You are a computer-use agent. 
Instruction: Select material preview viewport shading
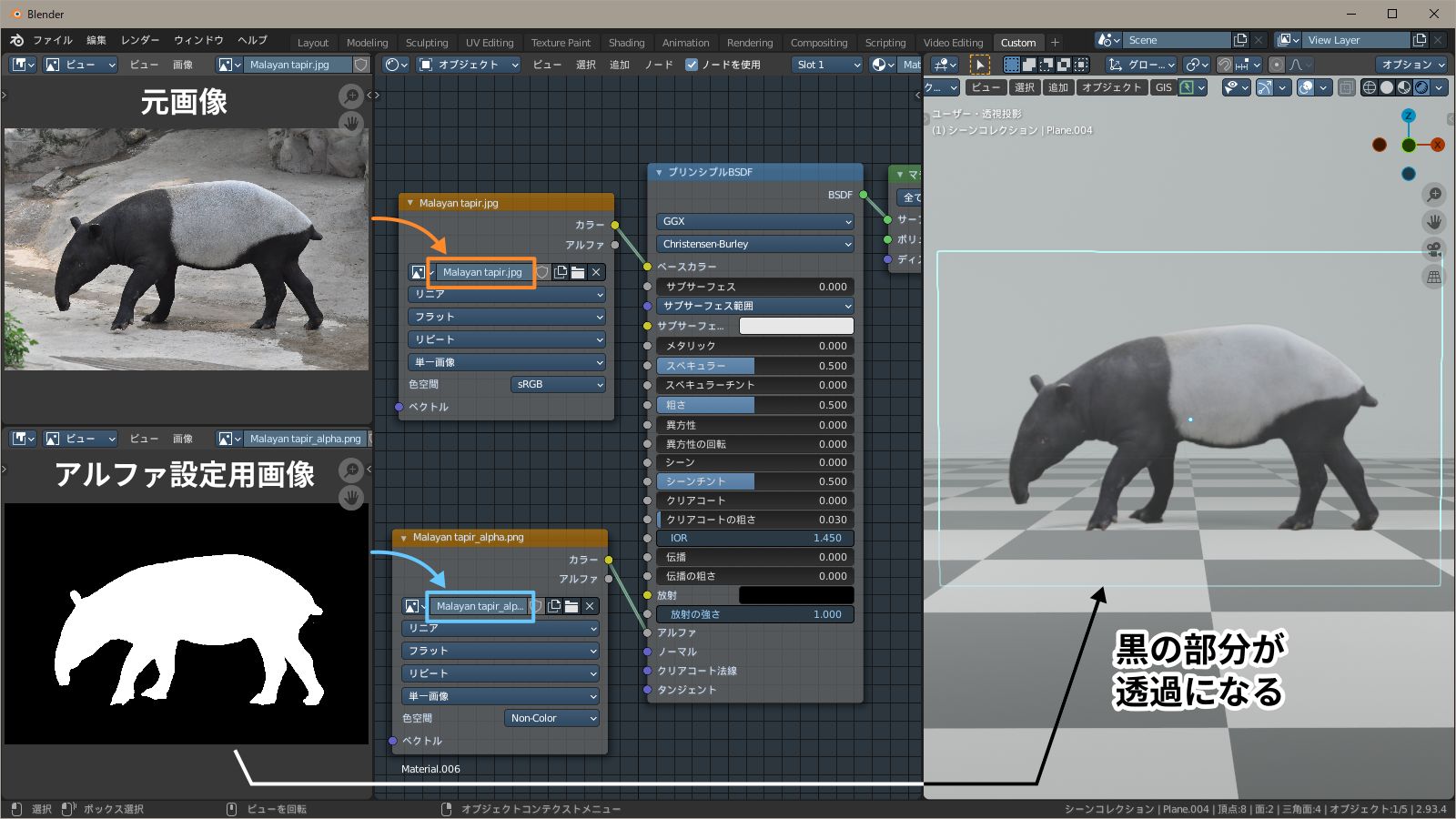1404,87
